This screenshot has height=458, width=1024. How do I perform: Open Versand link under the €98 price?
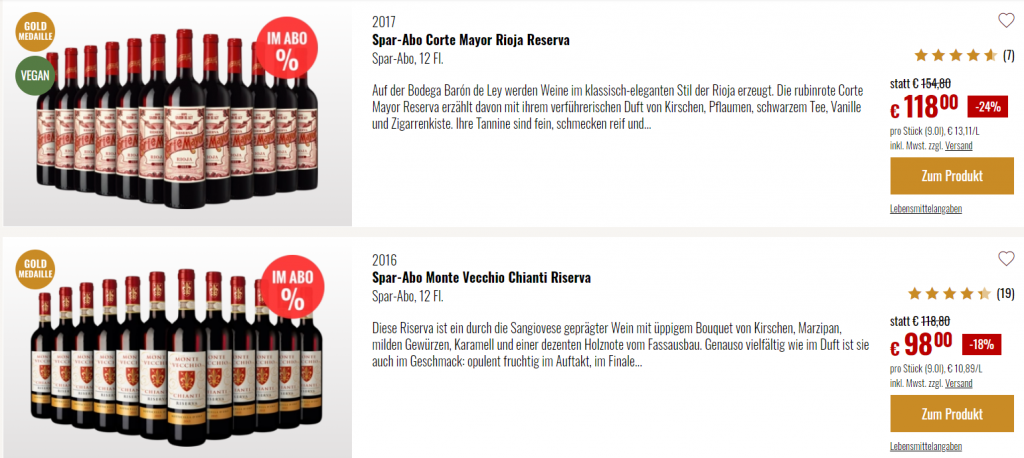(x=958, y=383)
